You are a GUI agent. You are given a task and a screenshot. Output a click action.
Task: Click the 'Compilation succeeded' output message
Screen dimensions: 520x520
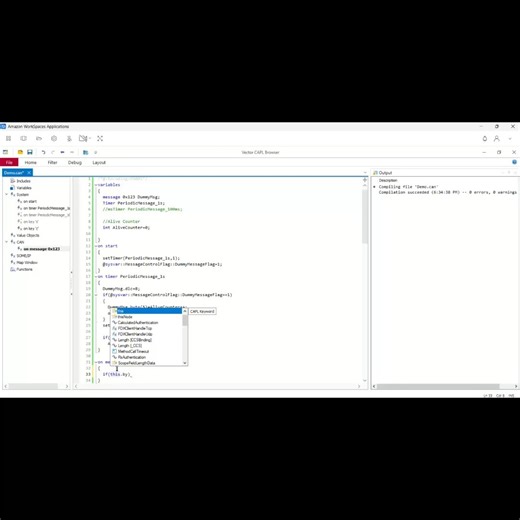pos(447,192)
